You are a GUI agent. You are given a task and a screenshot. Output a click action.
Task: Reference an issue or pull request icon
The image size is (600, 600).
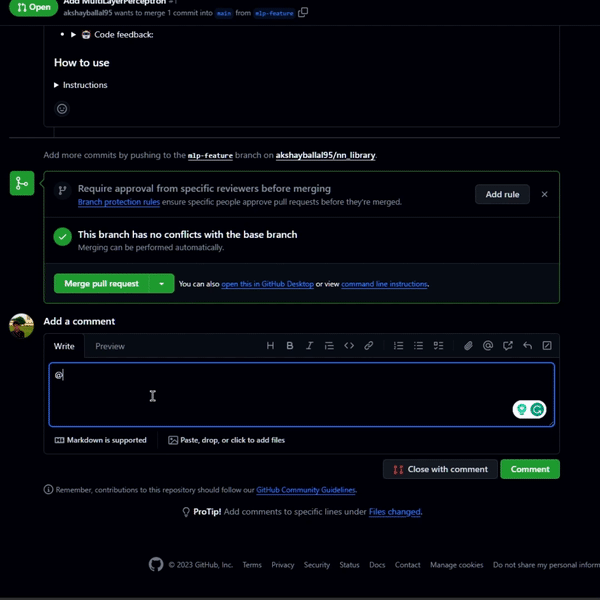[x=508, y=346]
